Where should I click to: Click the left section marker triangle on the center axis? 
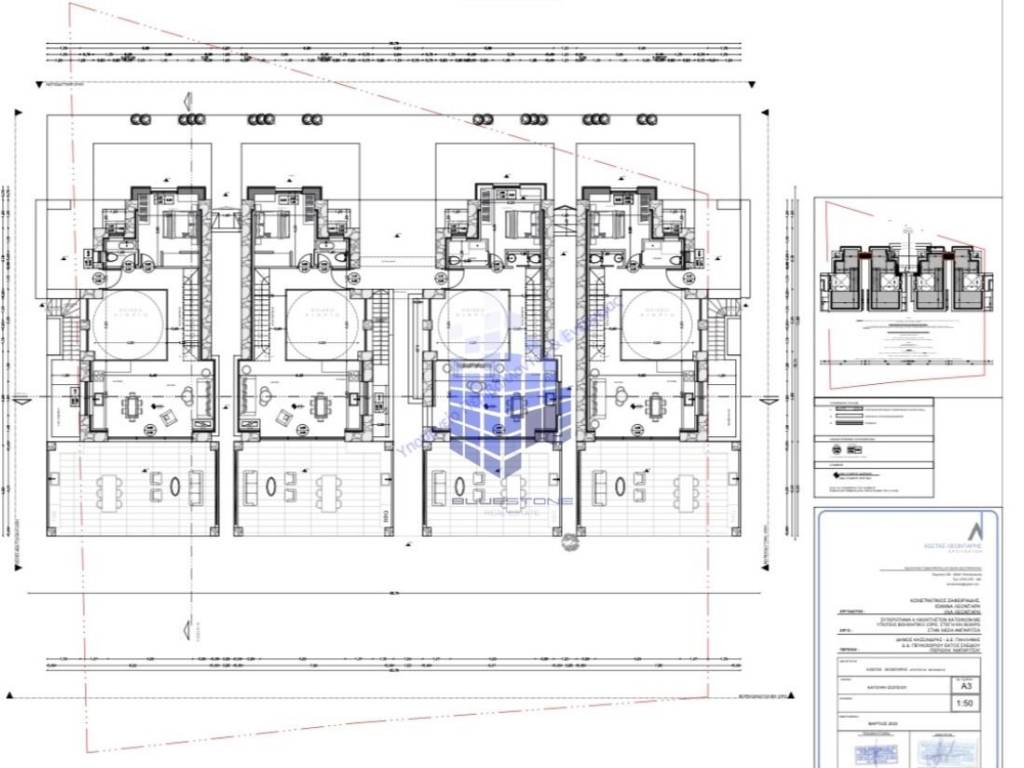coord(20,400)
